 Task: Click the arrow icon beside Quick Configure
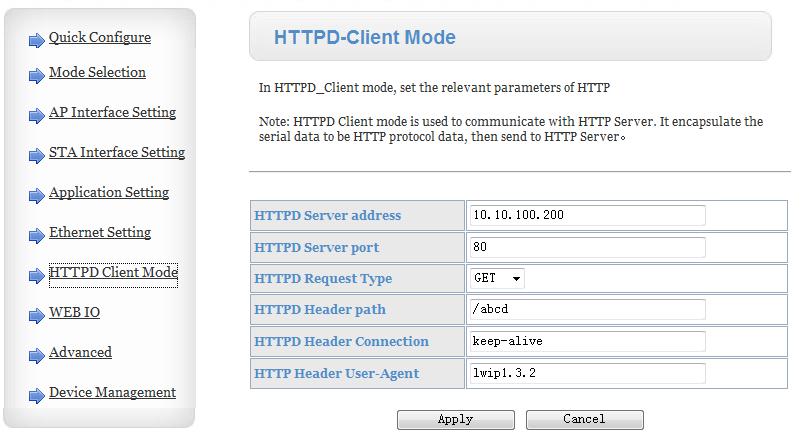37,40
